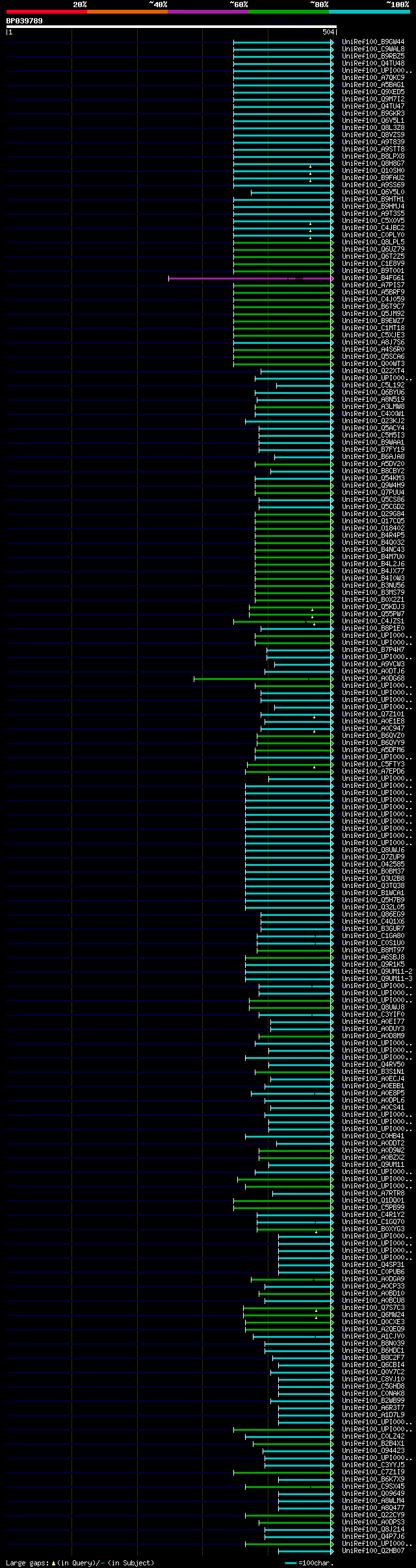Select the label UniRef100_B8N039
Image resolution: width=416 pixels, height=1568 pixels.
coord(373,1344)
